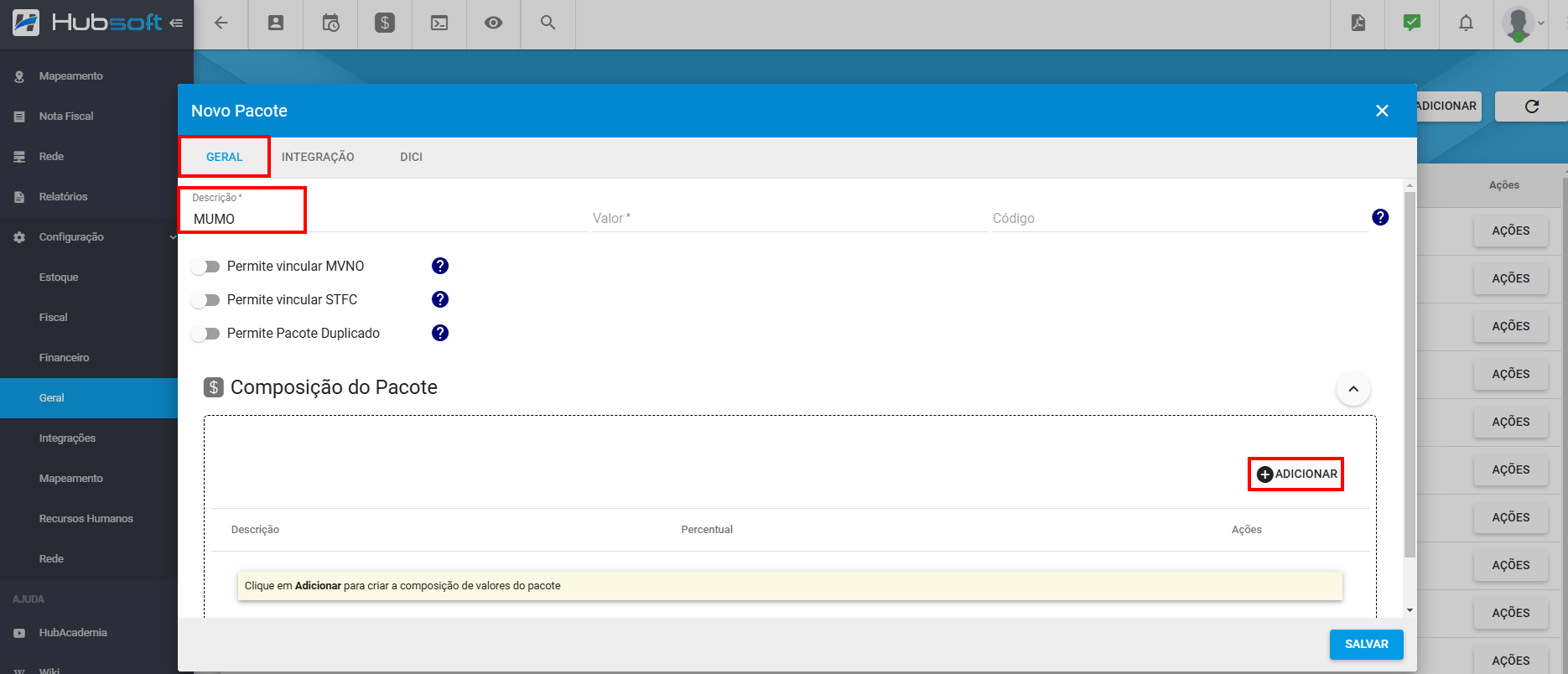Click the Descrição column header
Image resolution: width=1568 pixels, height=674 pixels.
pyautogui.click(x=255, y=530)
